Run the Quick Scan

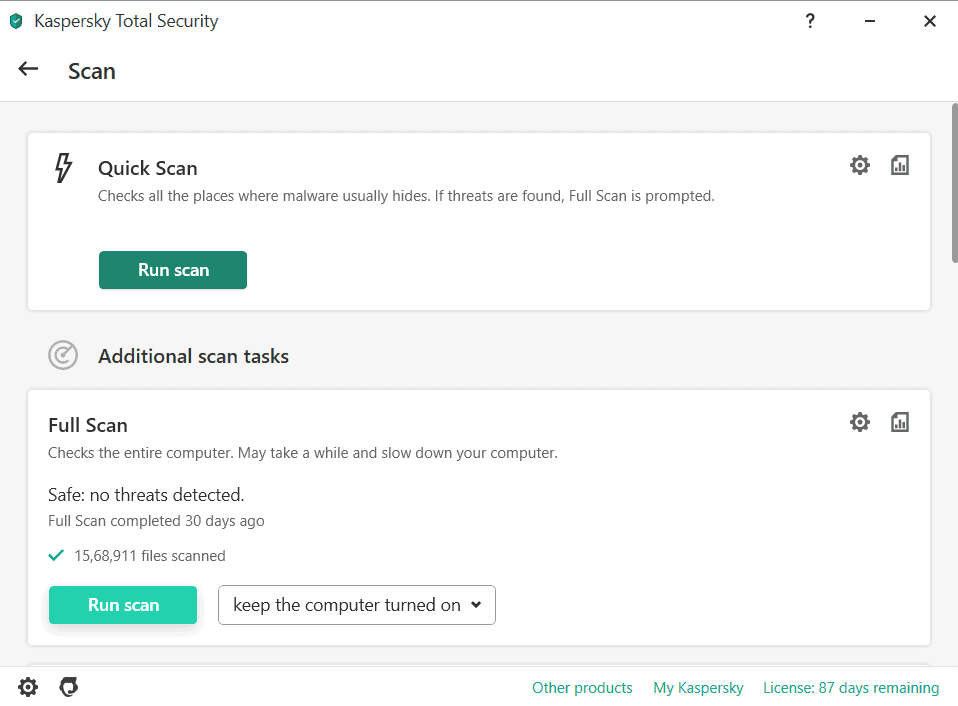coord(173,270)
